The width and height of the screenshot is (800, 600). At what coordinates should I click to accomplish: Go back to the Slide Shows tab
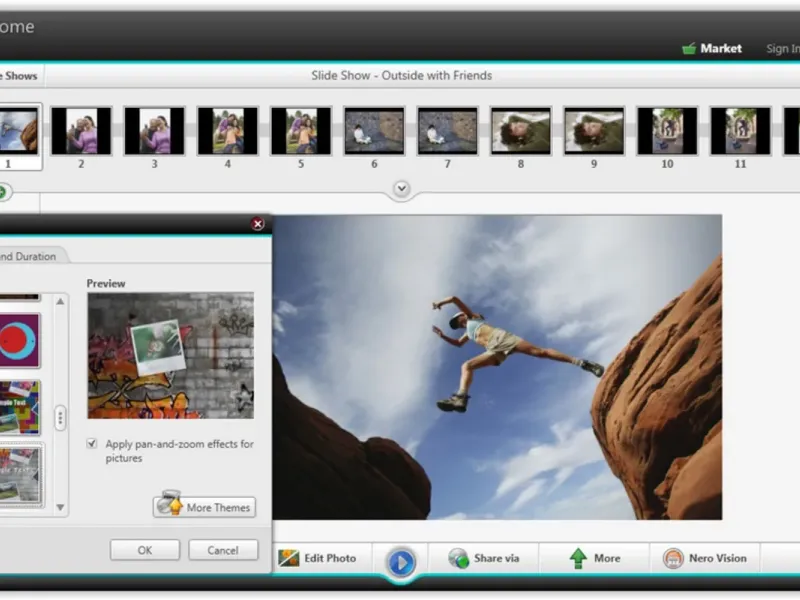click(20, 76)
